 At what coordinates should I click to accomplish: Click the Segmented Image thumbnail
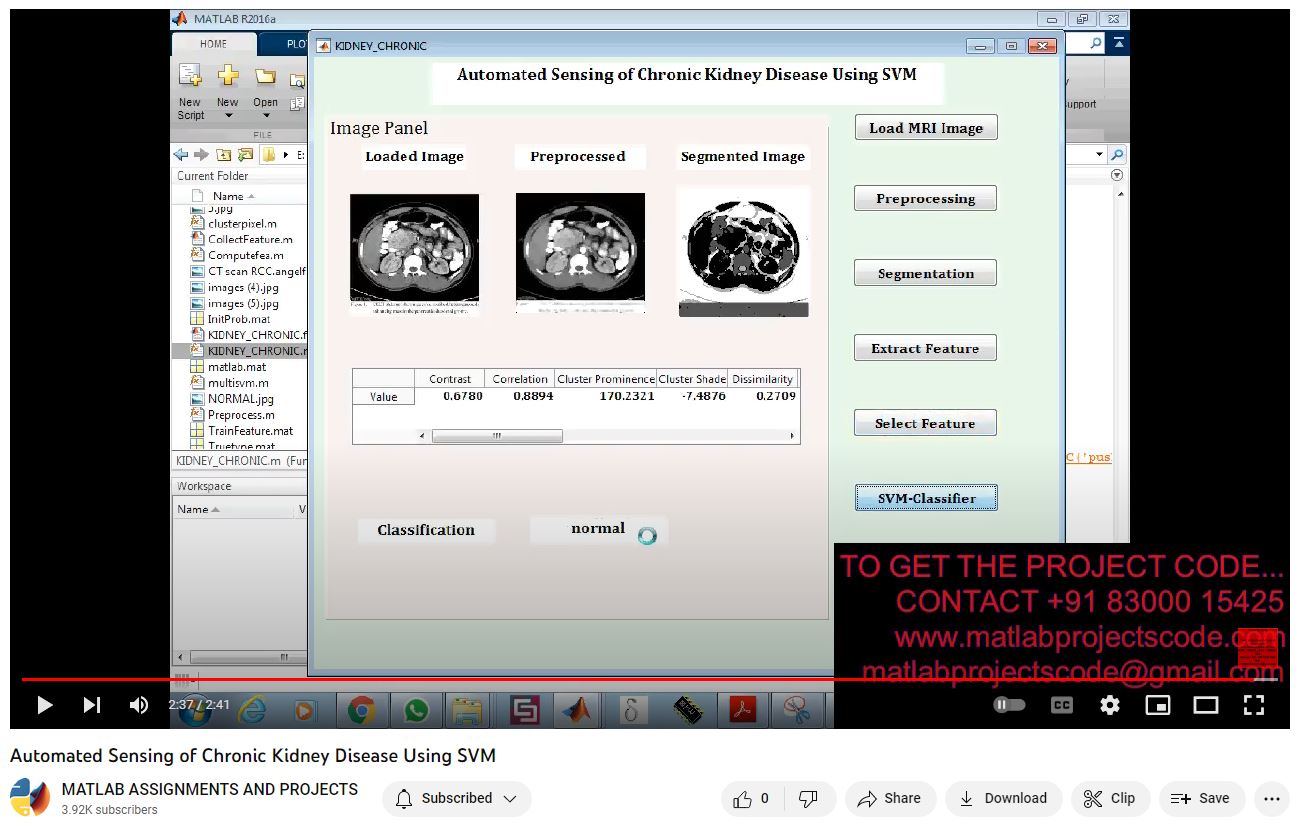tap(743, 253)
